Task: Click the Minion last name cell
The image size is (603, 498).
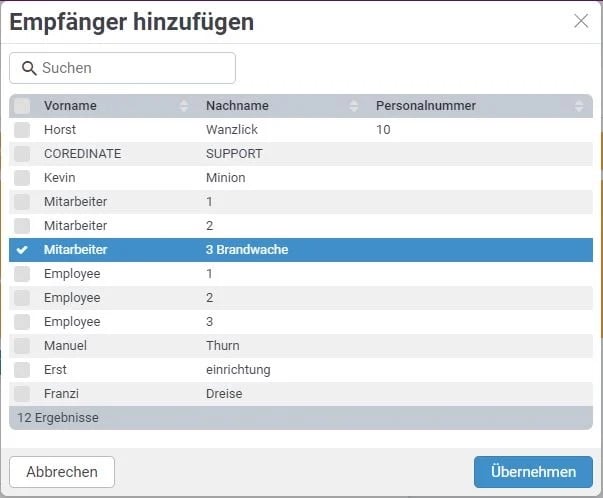Action: pos(226,178)
